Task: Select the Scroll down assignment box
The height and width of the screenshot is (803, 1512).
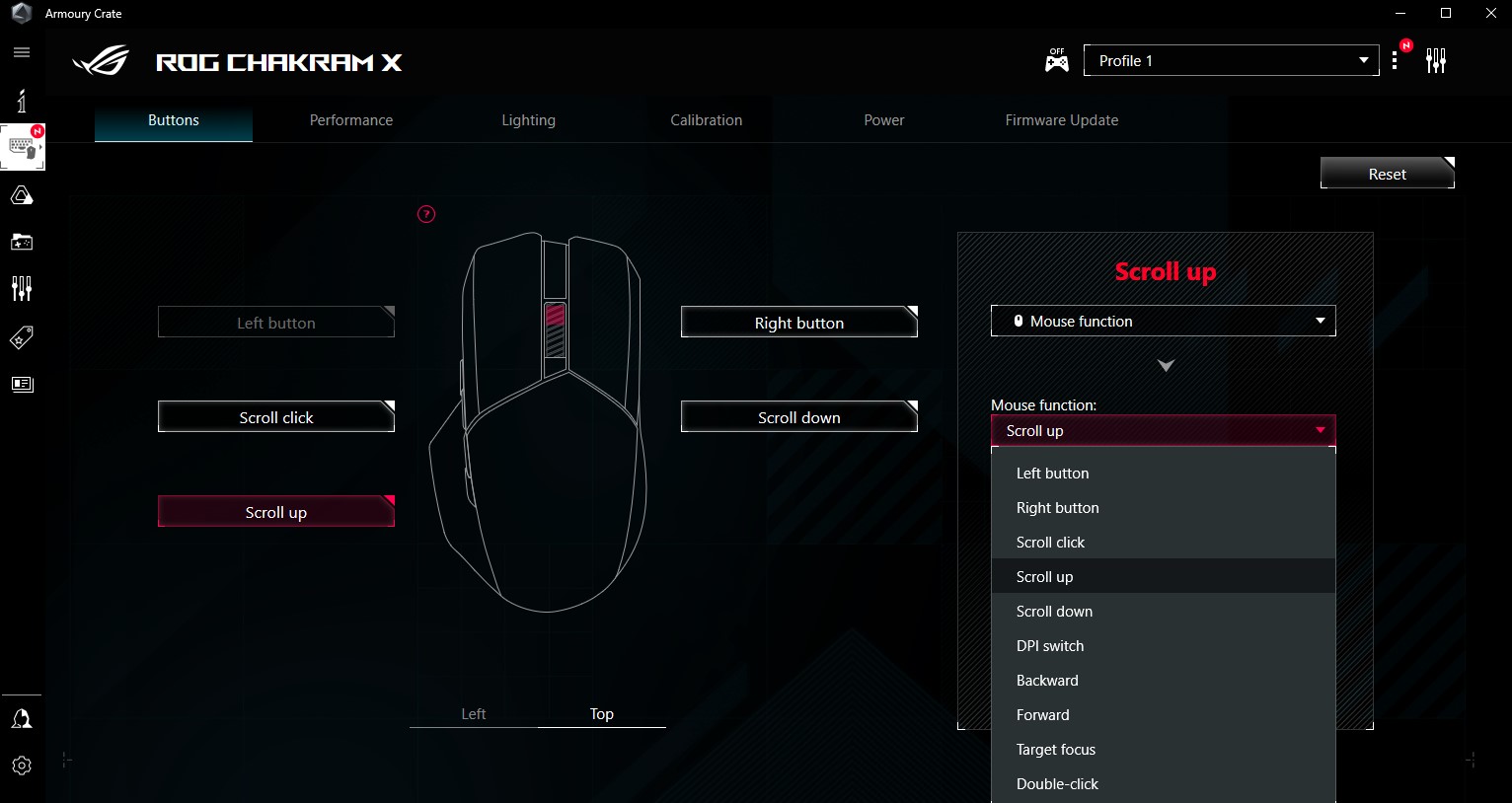Action: (799, 417)
